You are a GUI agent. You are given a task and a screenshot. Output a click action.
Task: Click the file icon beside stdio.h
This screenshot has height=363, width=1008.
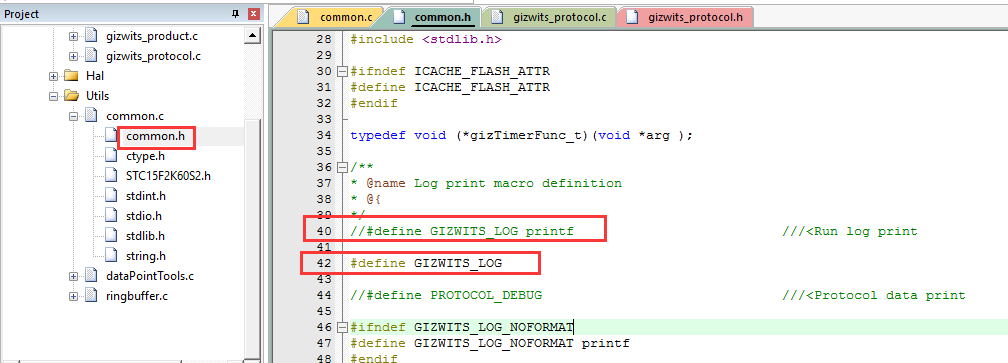pyautogui.click(x=112, y=216)
